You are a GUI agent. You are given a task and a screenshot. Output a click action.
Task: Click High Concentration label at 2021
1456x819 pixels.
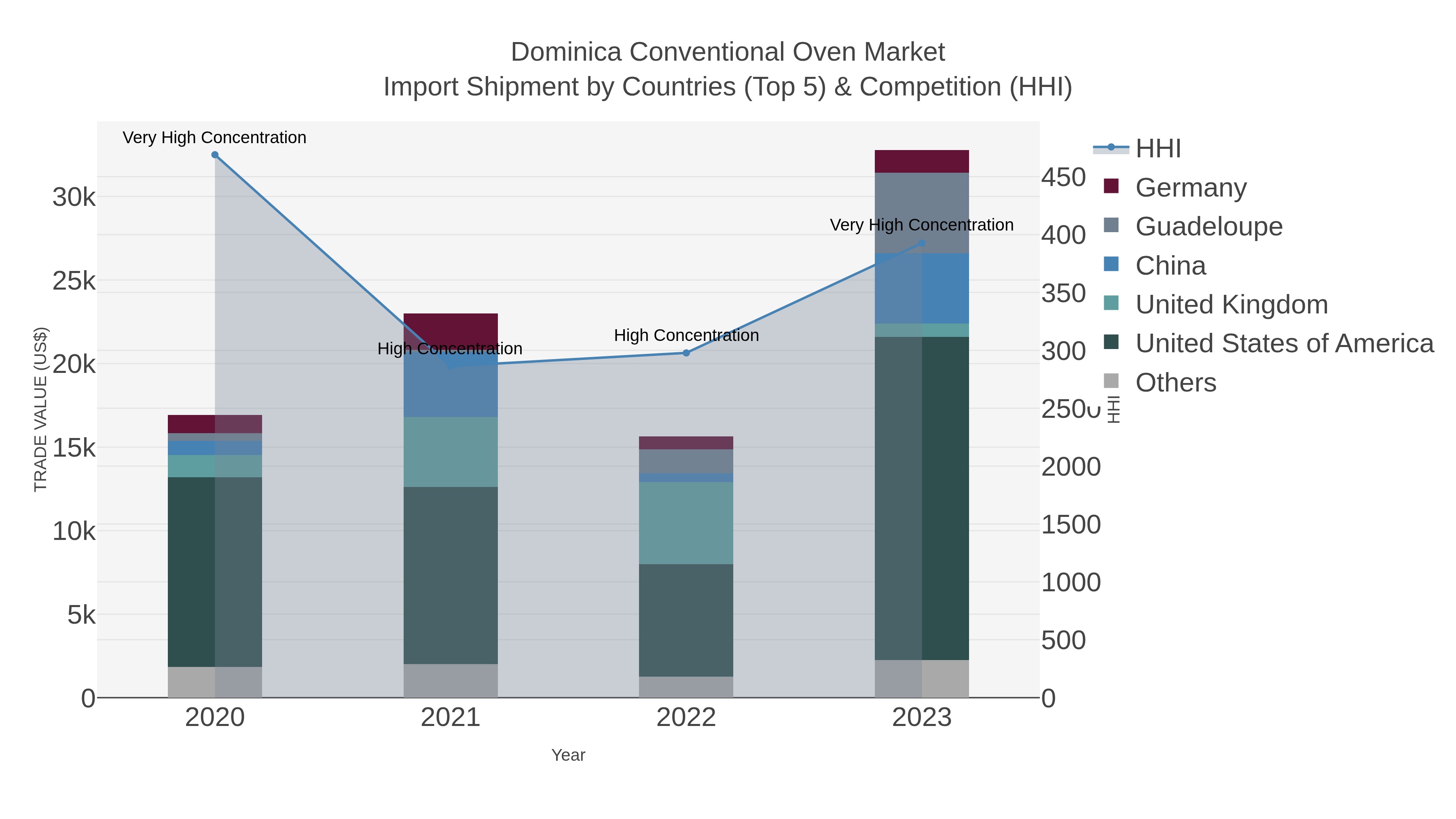pos(450,349)
